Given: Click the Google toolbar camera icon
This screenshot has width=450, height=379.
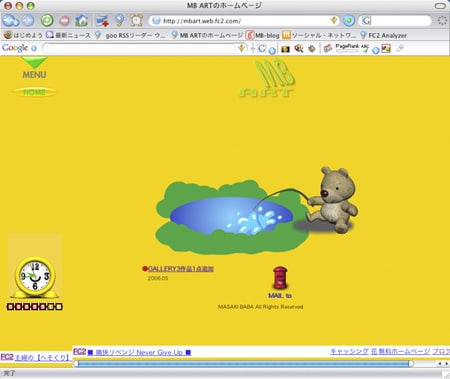Looking at the screenshot, I should 285,49.
